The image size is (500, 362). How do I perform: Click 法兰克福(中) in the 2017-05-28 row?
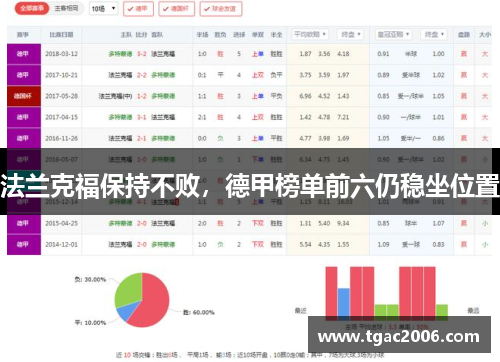tap(115, 96)
